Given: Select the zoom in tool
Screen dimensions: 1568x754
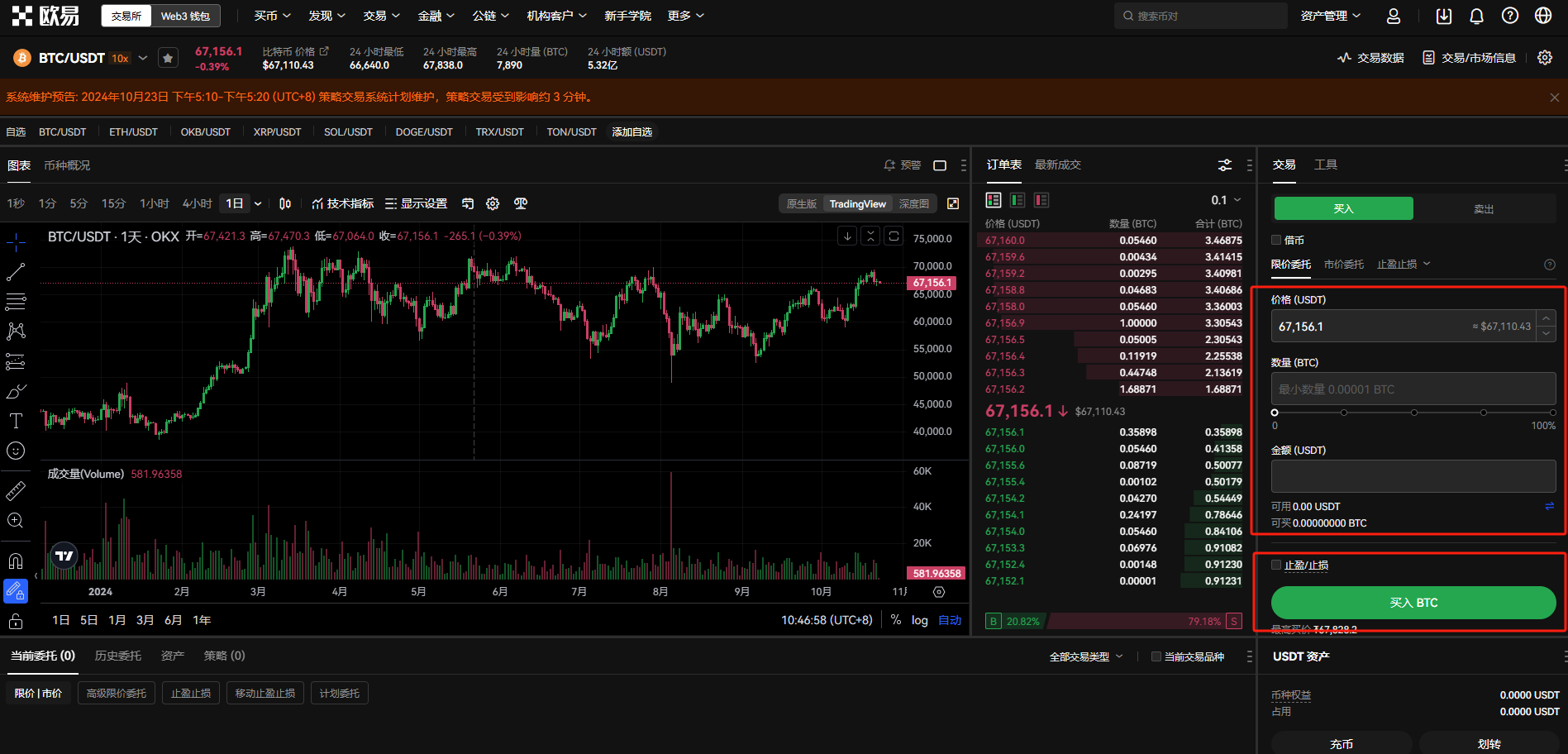Looking at the screenshot, I should (16, 521).
